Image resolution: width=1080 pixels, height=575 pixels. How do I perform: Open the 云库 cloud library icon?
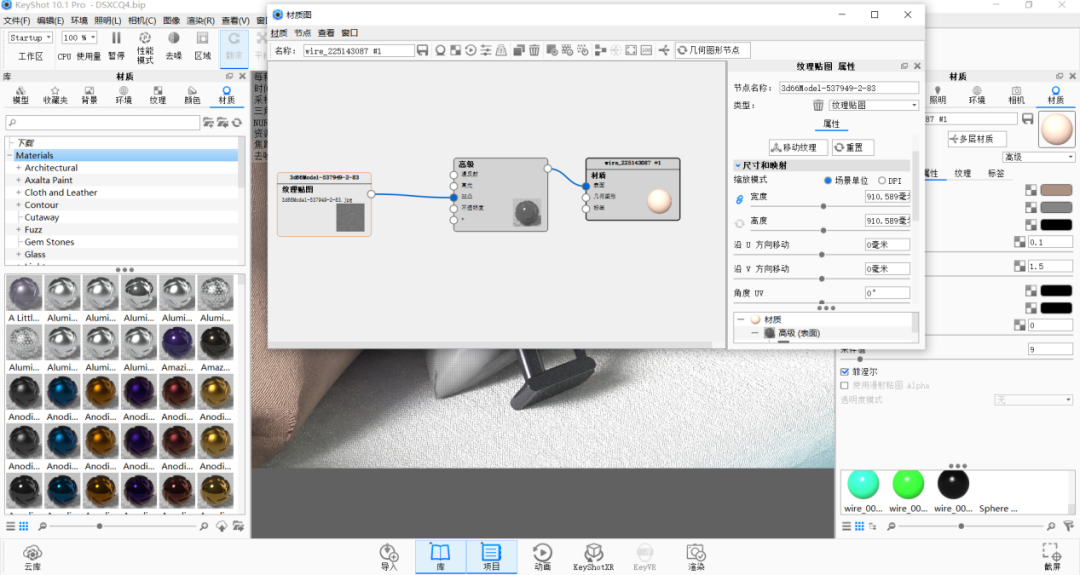(32, 556)
